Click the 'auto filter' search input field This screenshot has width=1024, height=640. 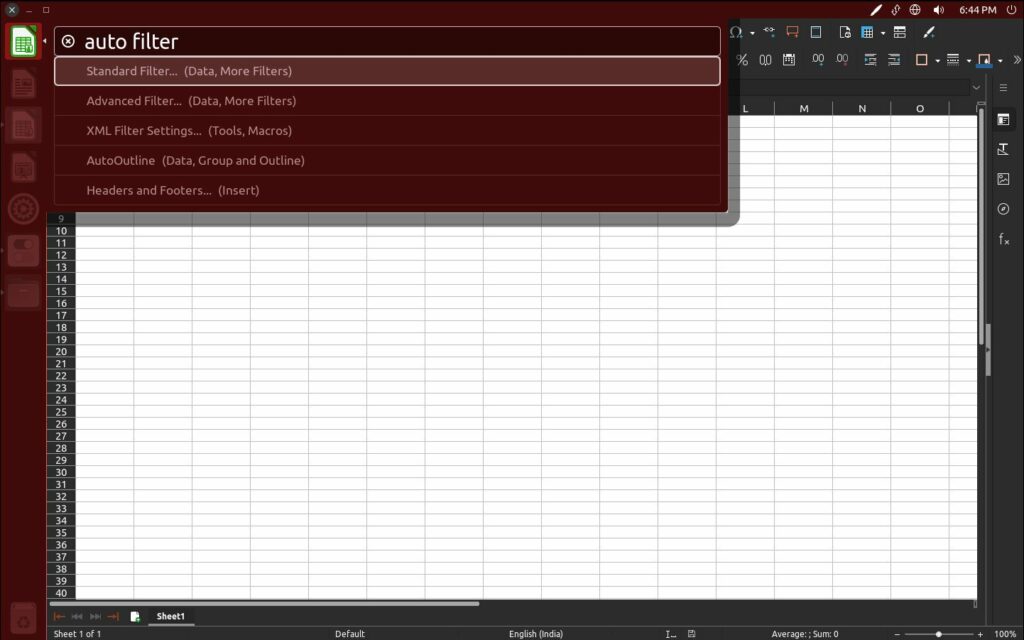point(387,41)
